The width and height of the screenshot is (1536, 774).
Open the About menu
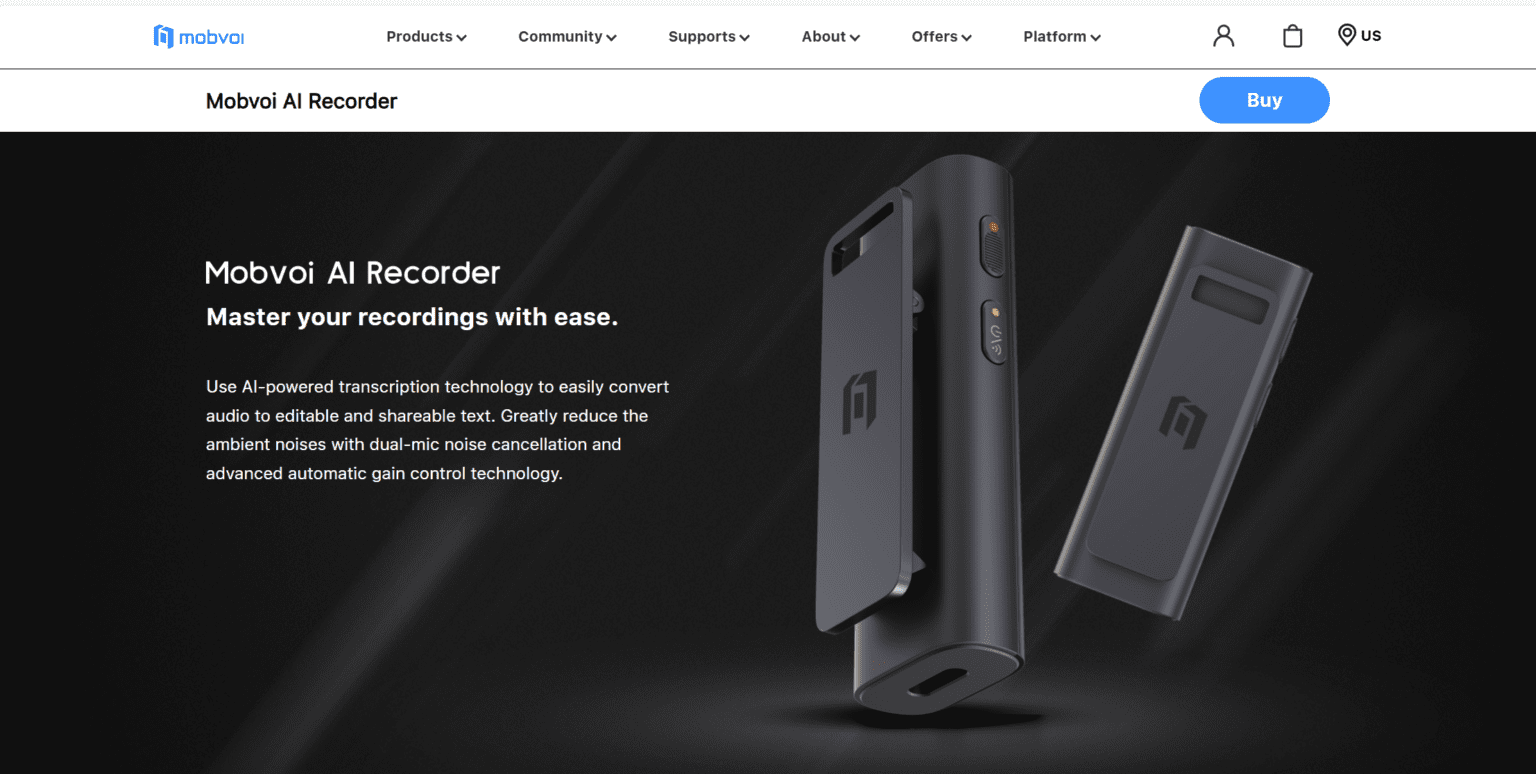pos(830,37)
